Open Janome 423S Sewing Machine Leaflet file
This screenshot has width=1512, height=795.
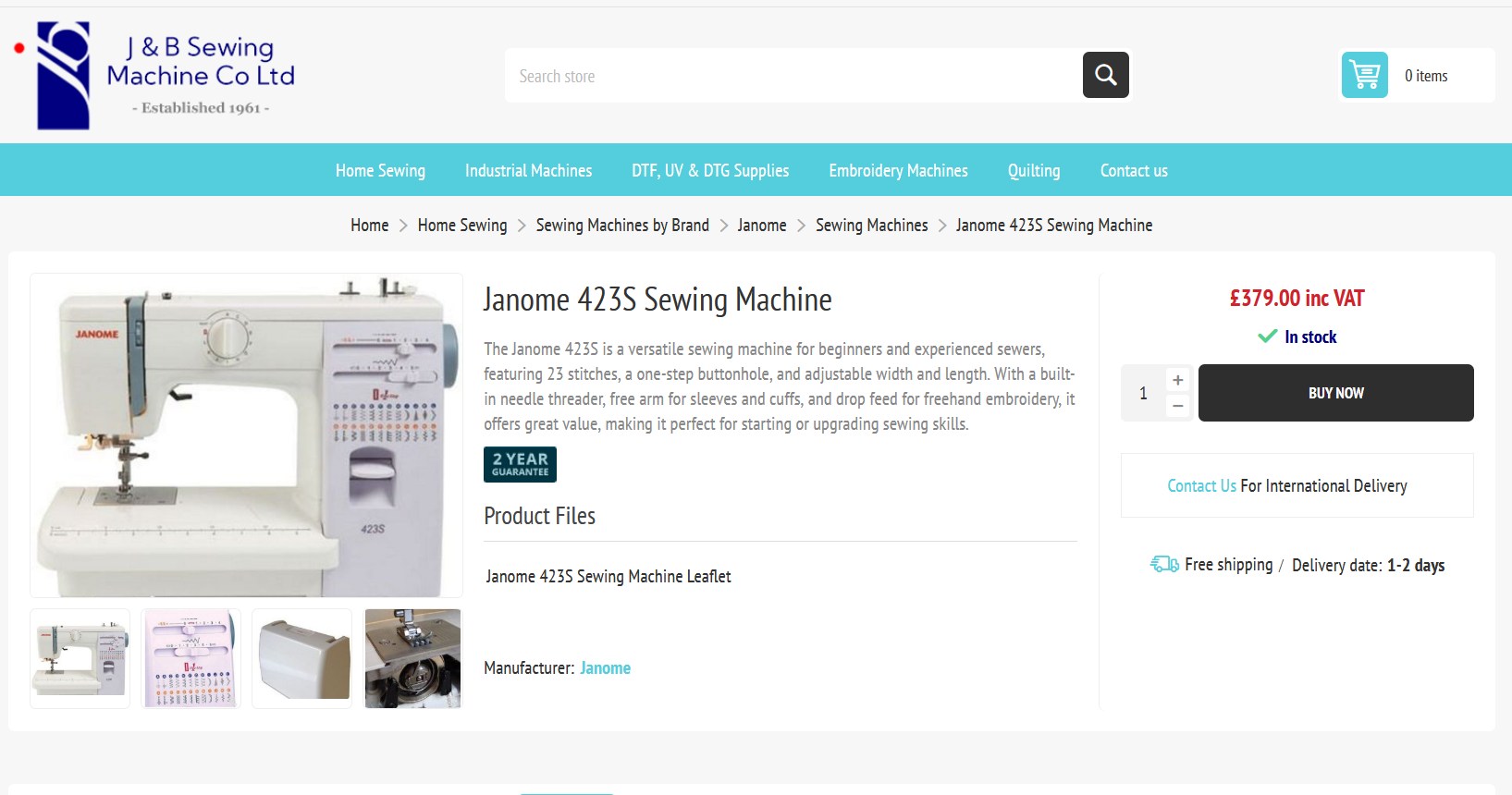tap(608, 576)
